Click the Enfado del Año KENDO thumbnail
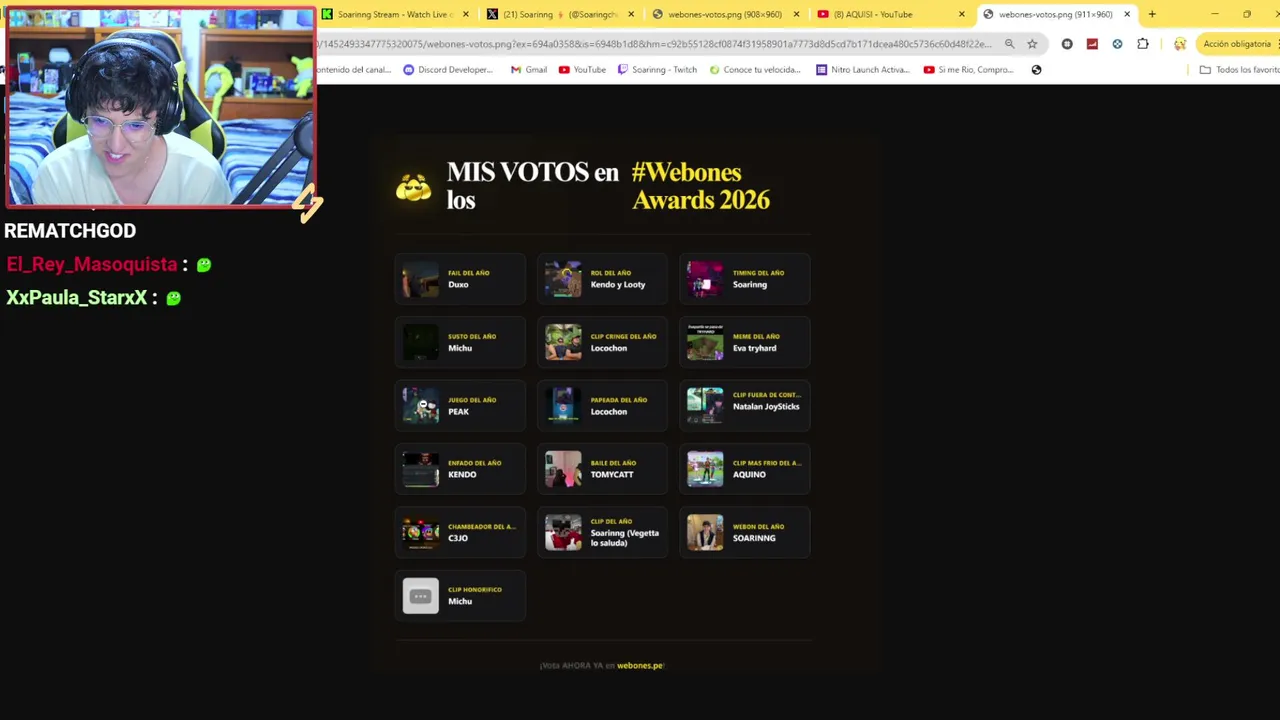The height and width of the screenshot is (720, 1280). [420, 469]
